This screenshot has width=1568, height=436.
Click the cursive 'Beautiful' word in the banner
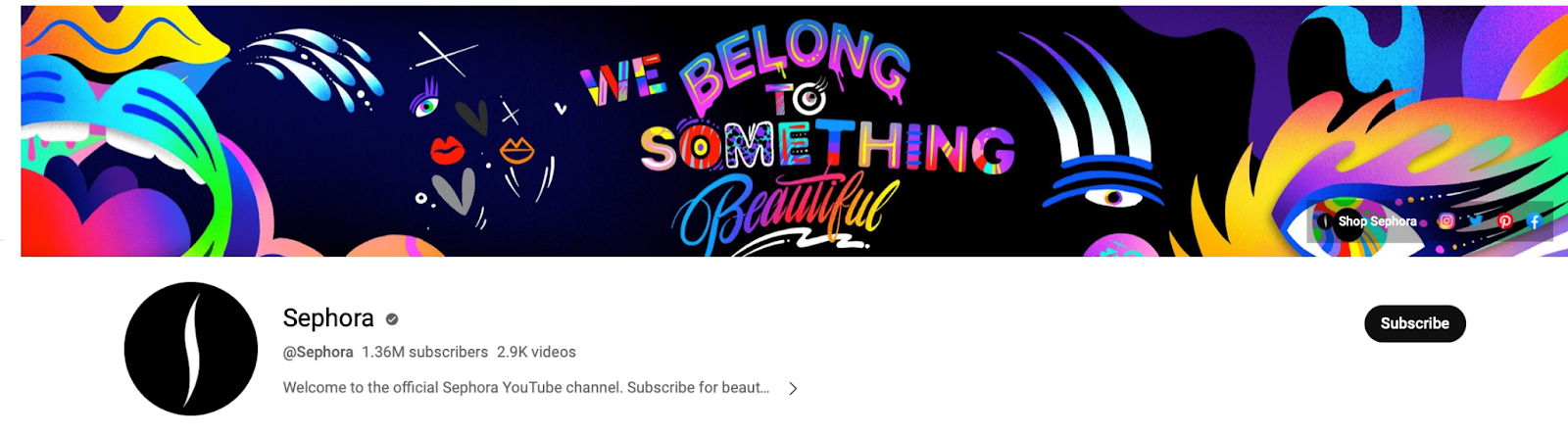pyautogui.click(x=784, y=211)
